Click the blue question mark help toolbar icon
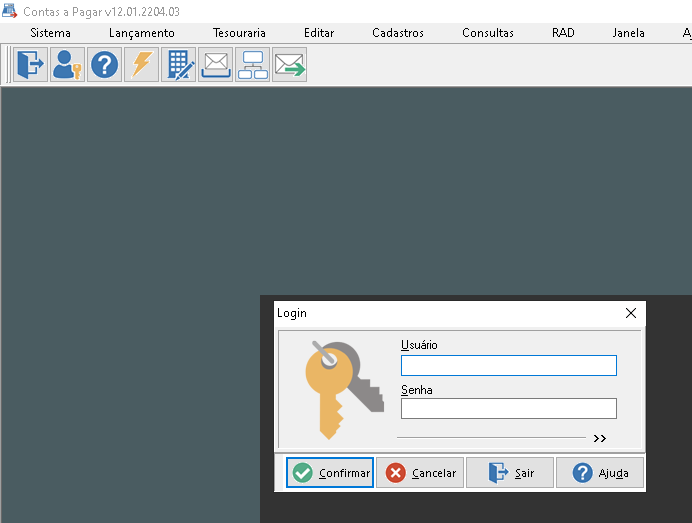692x523 pixels. tap(104, 65)
